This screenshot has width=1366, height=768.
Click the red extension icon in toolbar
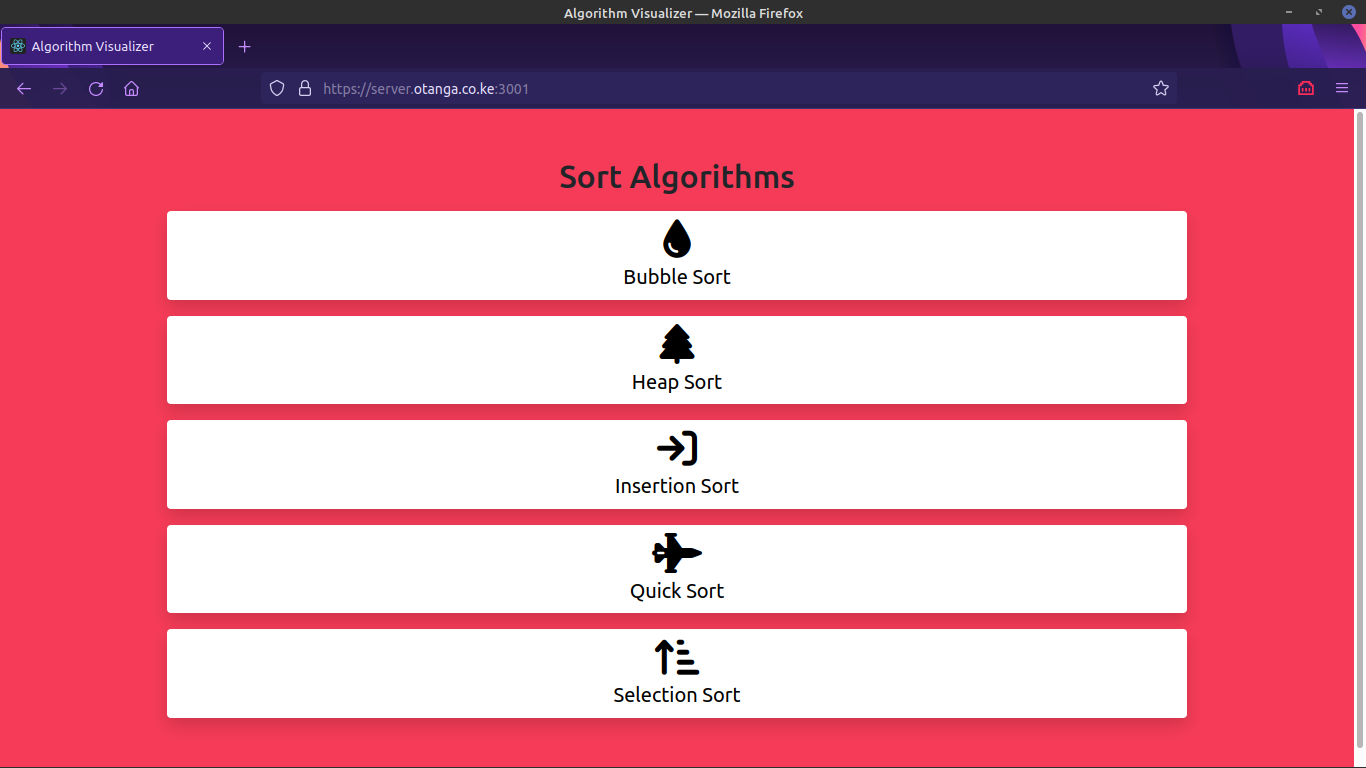pos(1306,89)
